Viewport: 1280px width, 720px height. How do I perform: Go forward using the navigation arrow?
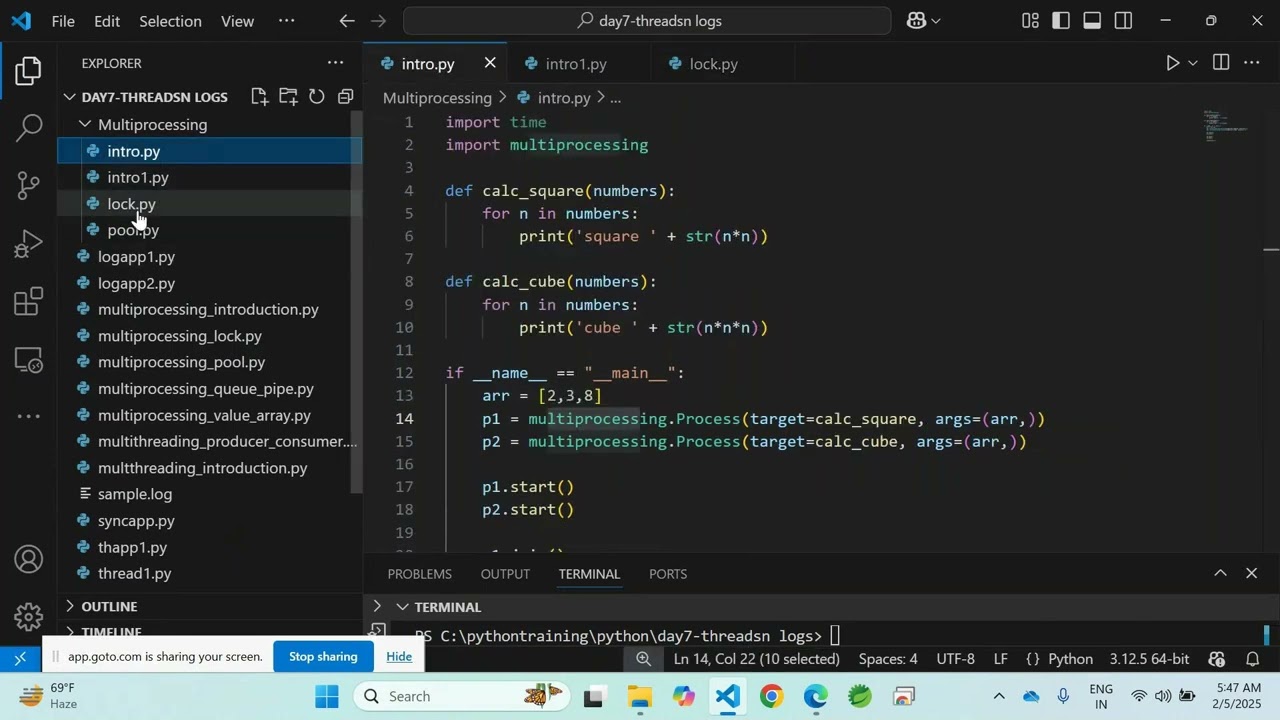click(378, 21)
